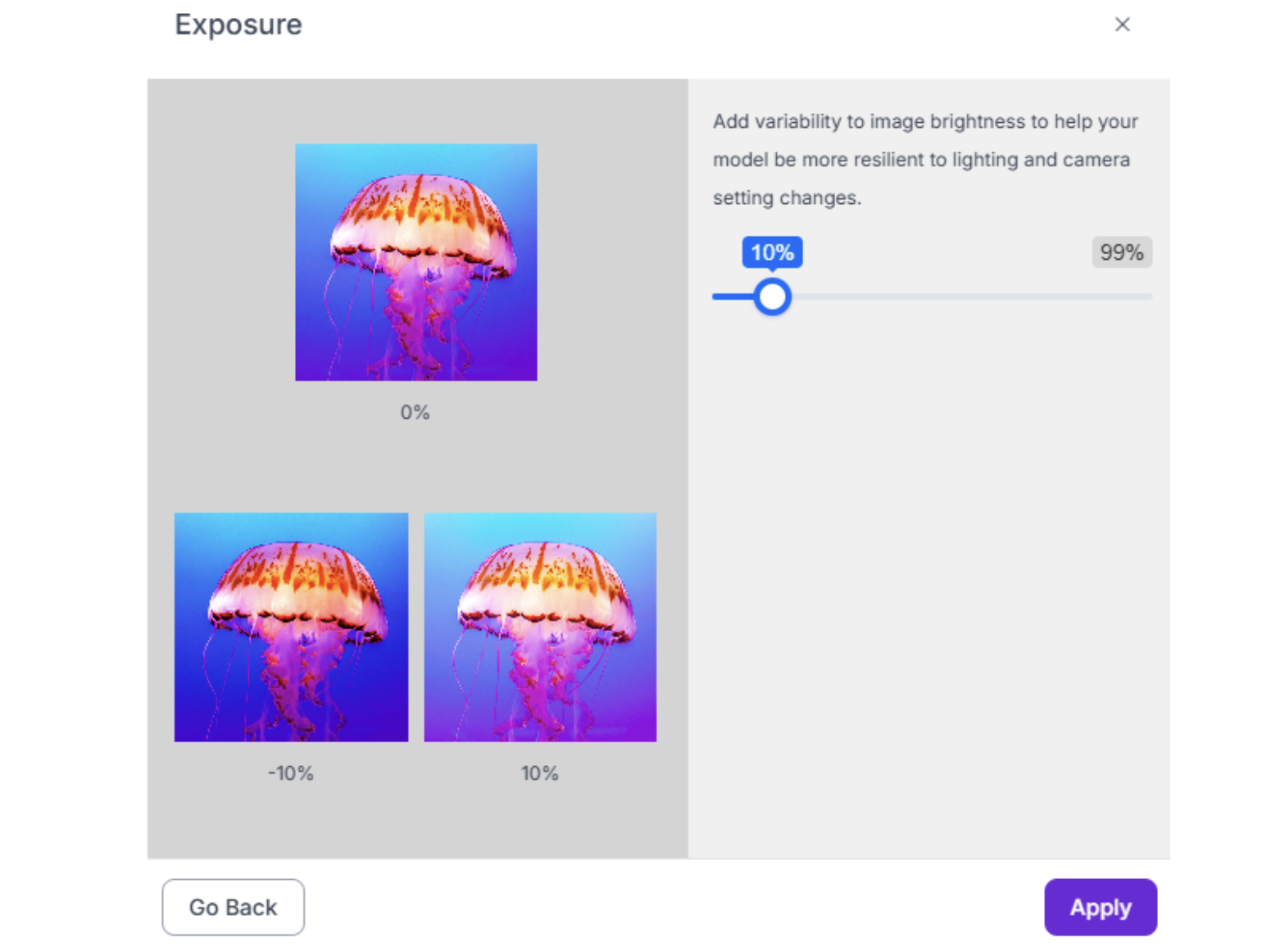
Task: Select the brighter 10% jellyfish preview image
Action: click(x=540, y=627)
